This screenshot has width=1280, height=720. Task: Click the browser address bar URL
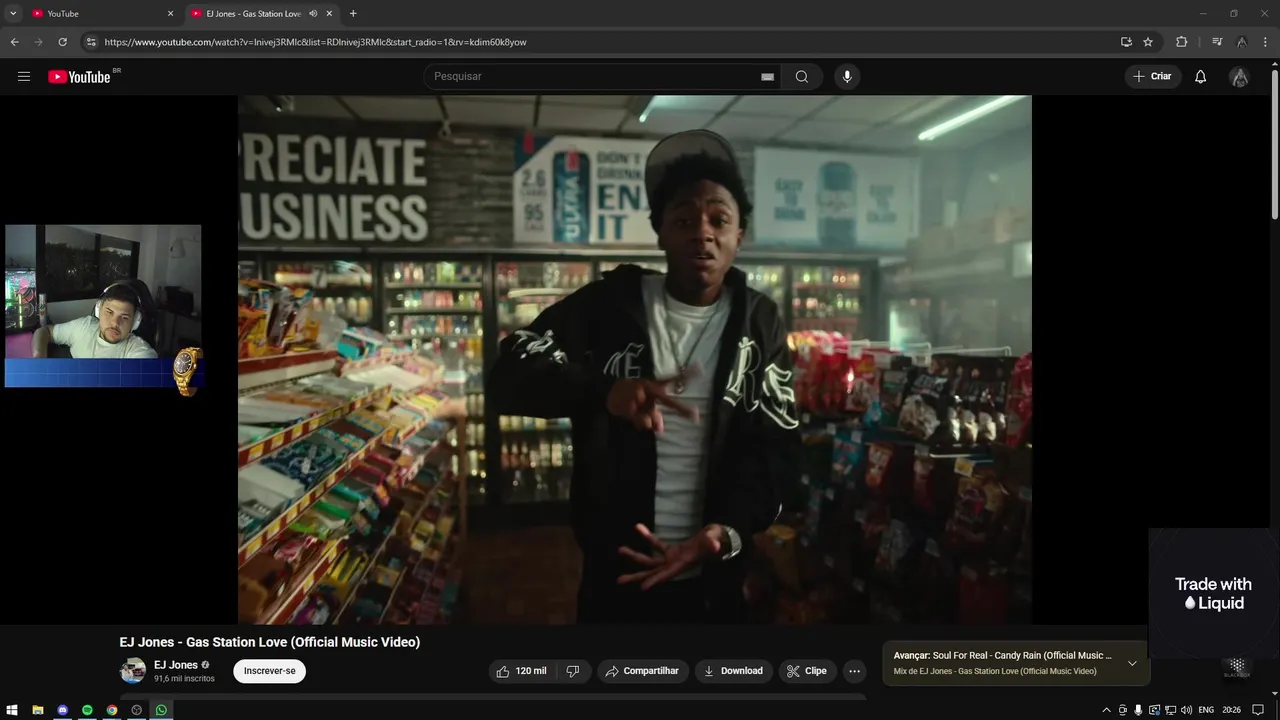click(315, 42)
